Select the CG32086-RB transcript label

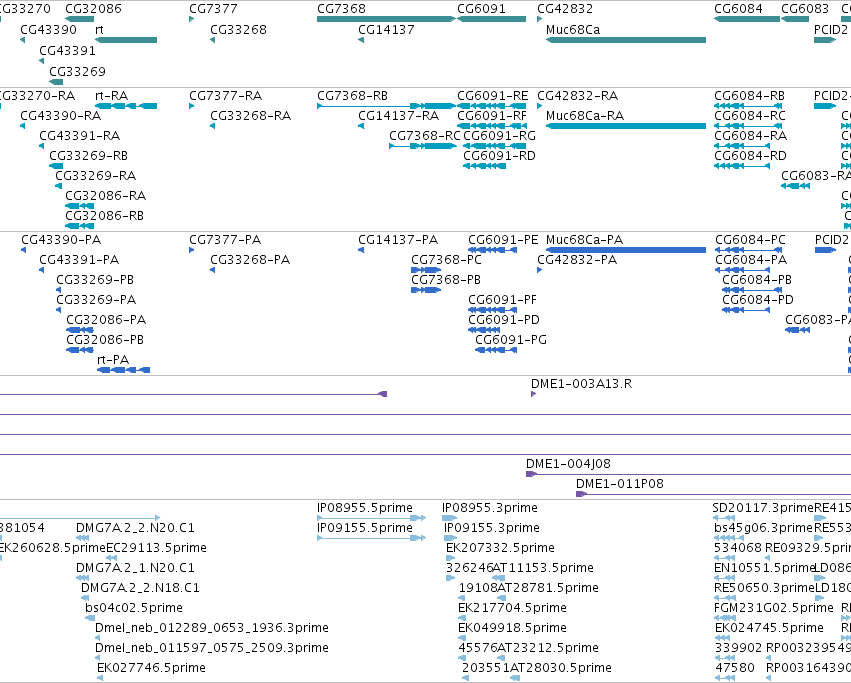tap(105, 216)
